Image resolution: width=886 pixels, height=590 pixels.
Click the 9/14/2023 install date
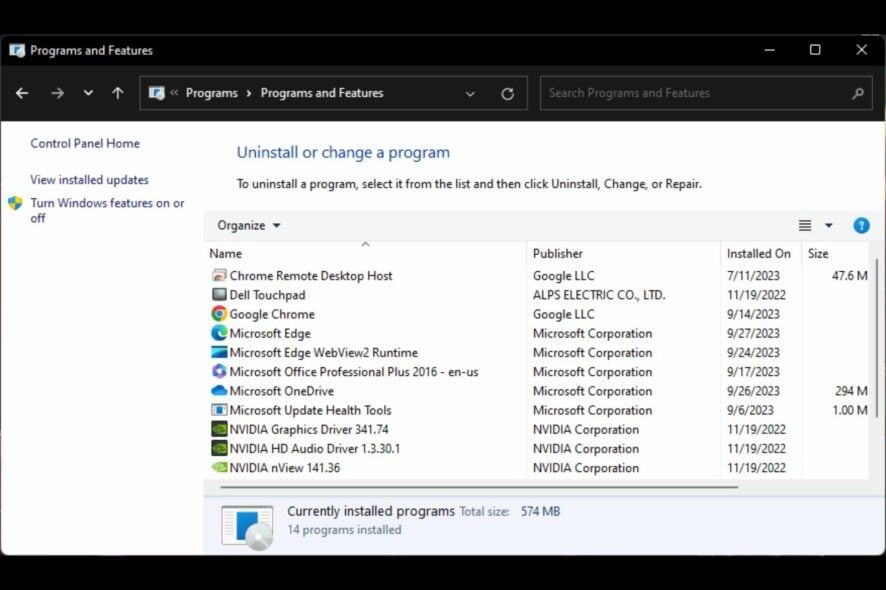click(753, 314)
